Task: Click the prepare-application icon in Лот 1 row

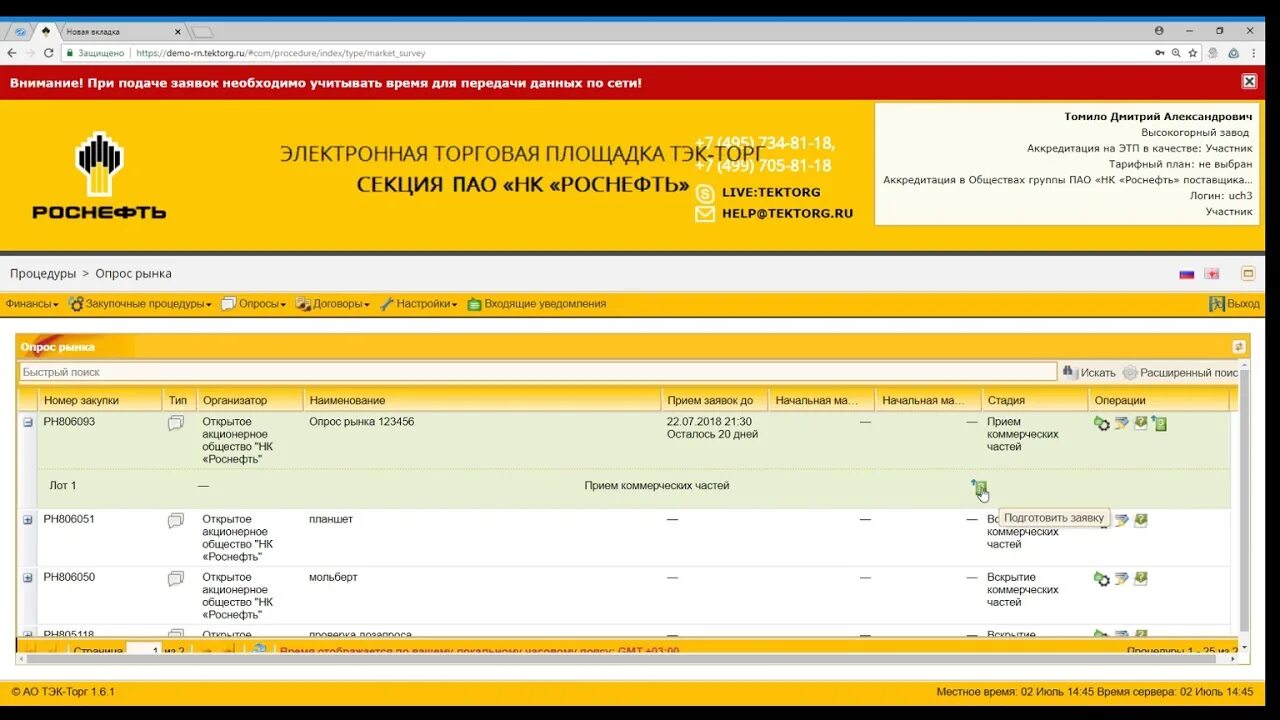Action: [x=979, y=487]
